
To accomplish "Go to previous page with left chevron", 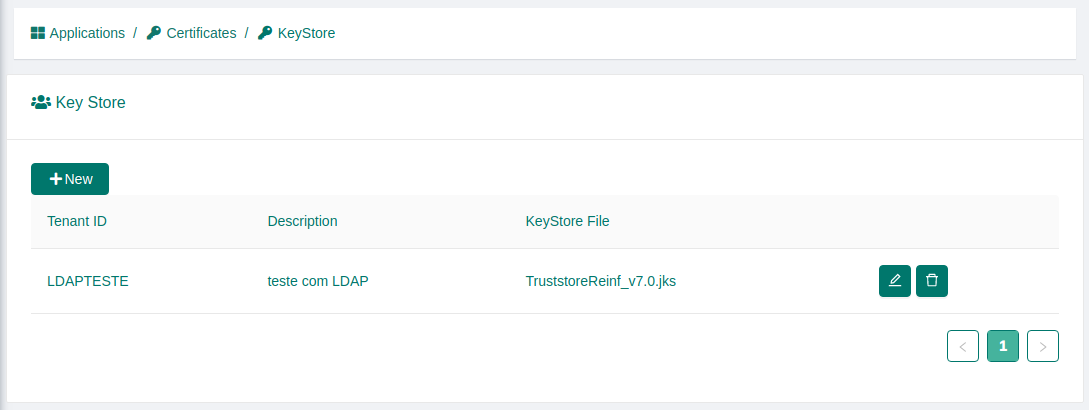I will pyautogui.click(x=963, y=346).
